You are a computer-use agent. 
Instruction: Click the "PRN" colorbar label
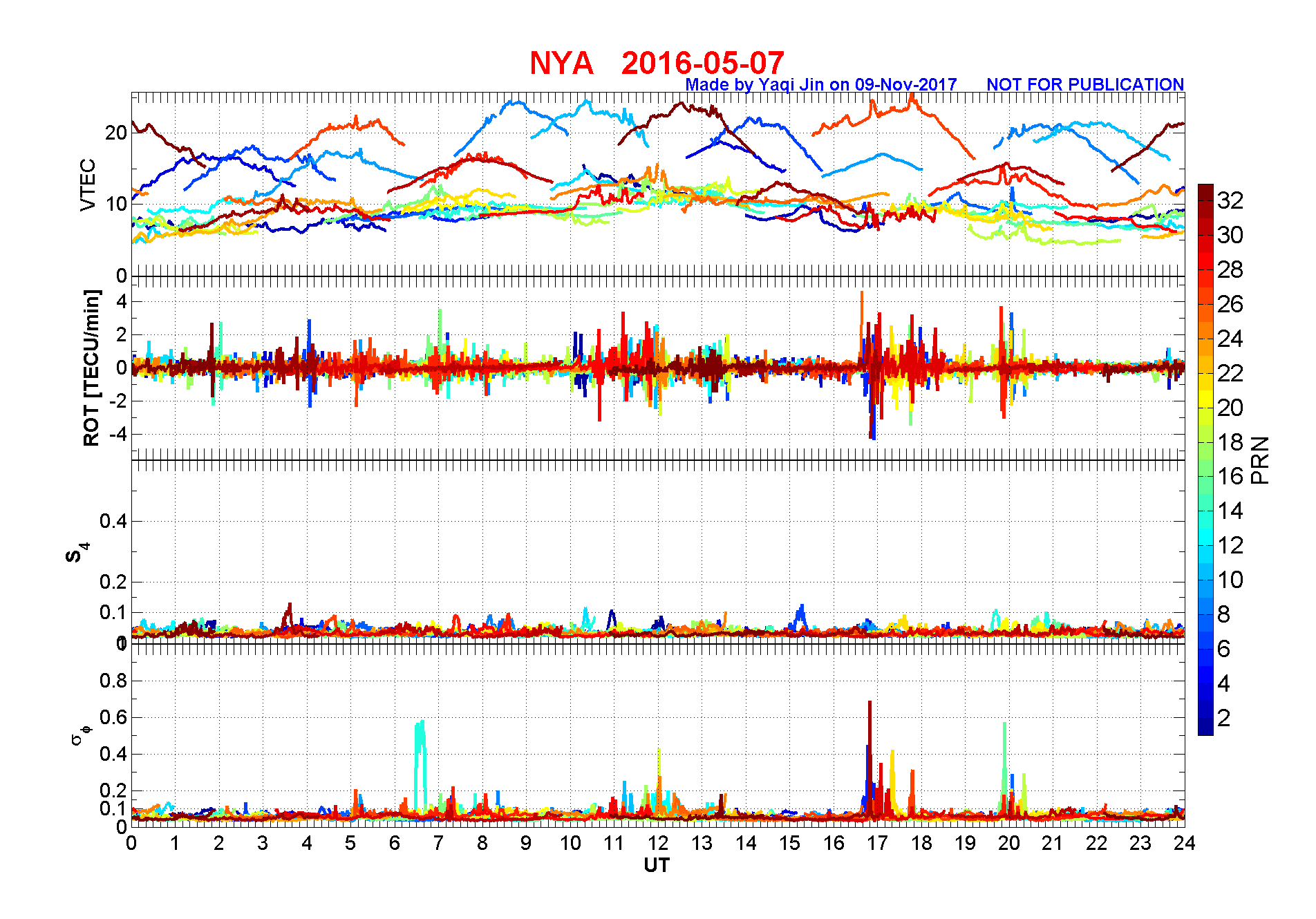(x=1261, y=460)
